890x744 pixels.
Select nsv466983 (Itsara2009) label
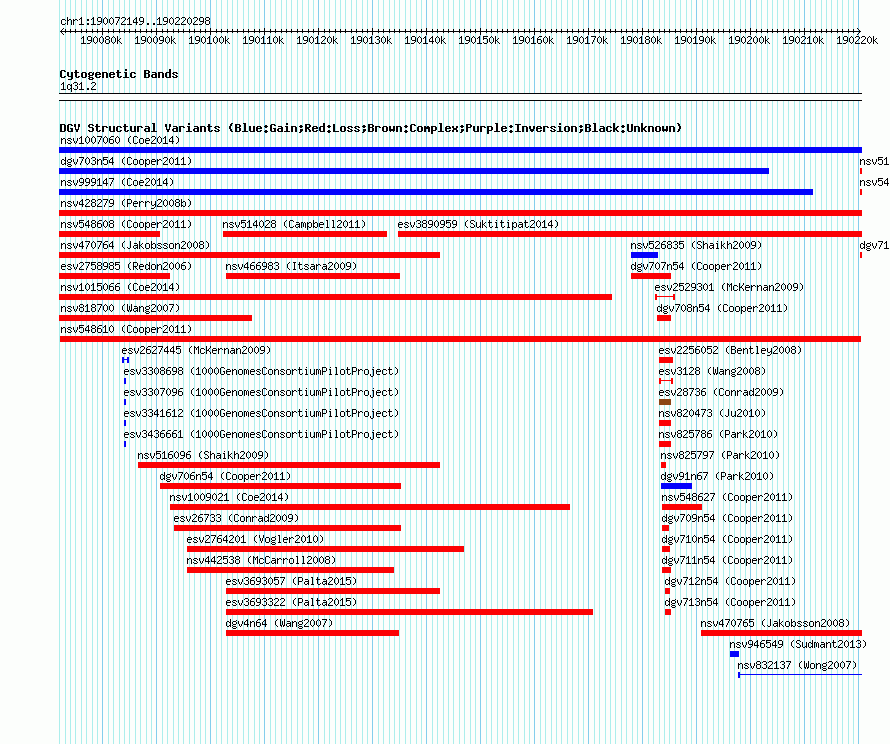coord(291,266)
